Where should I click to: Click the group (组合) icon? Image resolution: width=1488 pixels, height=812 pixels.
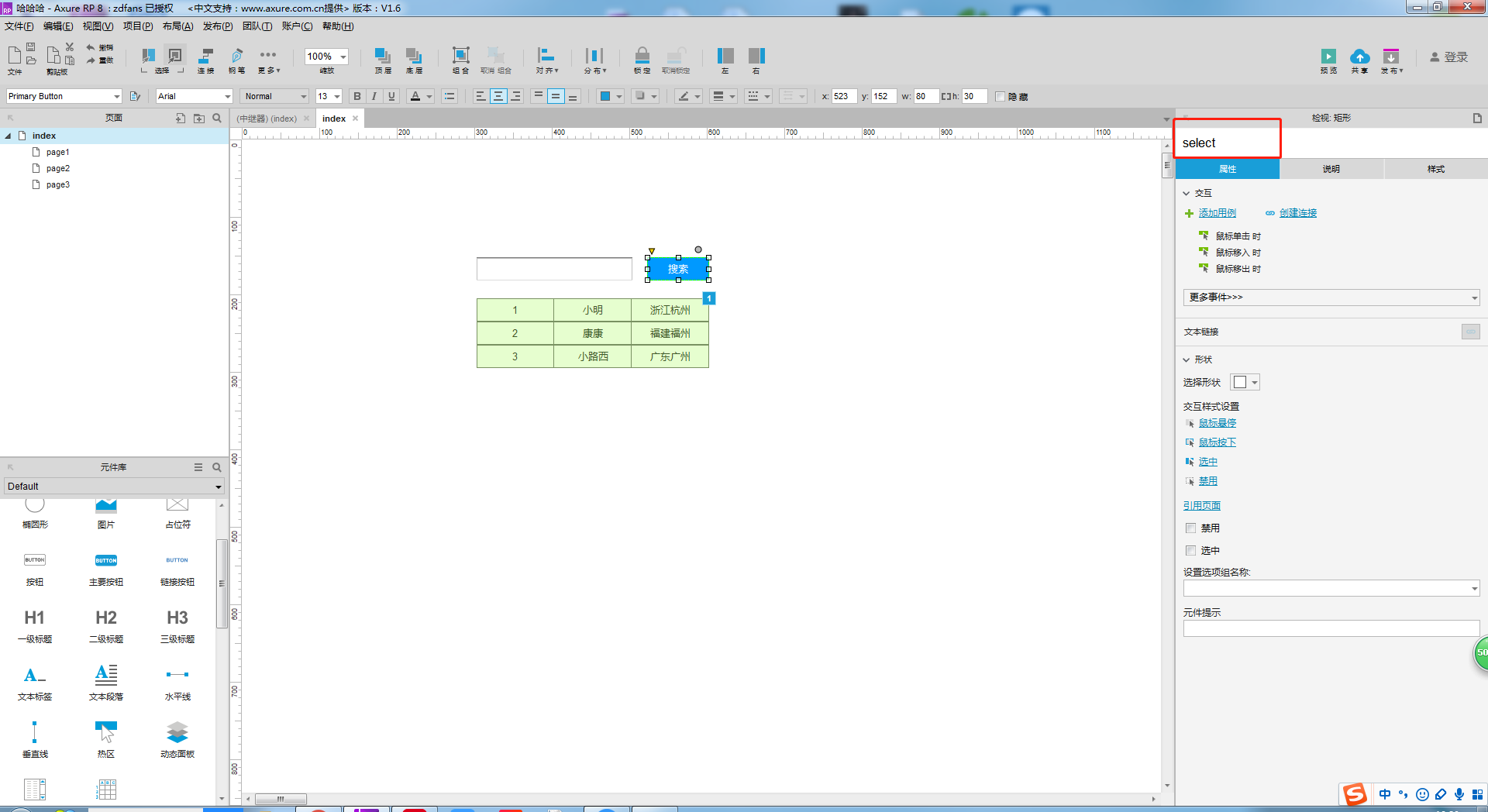tap(461, 55)
